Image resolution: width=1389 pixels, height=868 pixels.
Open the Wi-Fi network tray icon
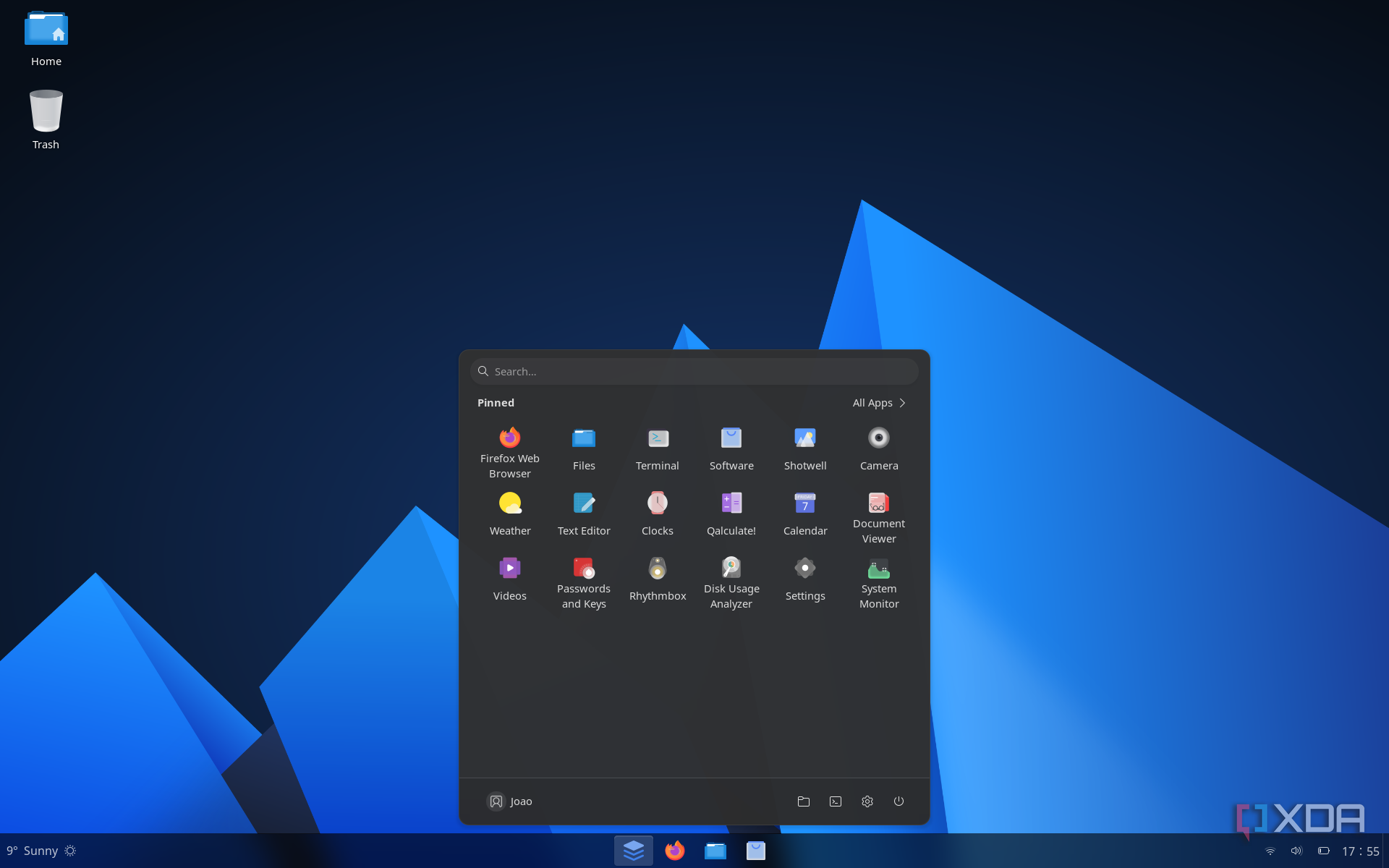click(1270, 851)
